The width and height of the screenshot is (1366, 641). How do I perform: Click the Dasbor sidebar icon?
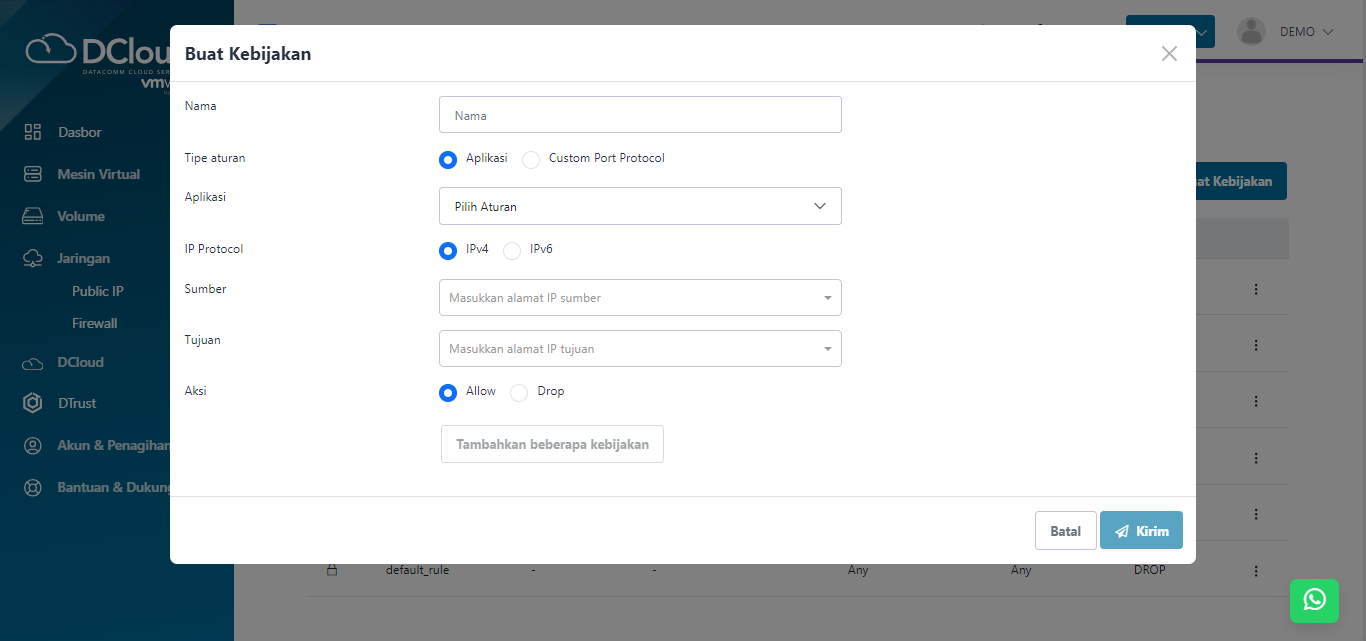(33, 132)
